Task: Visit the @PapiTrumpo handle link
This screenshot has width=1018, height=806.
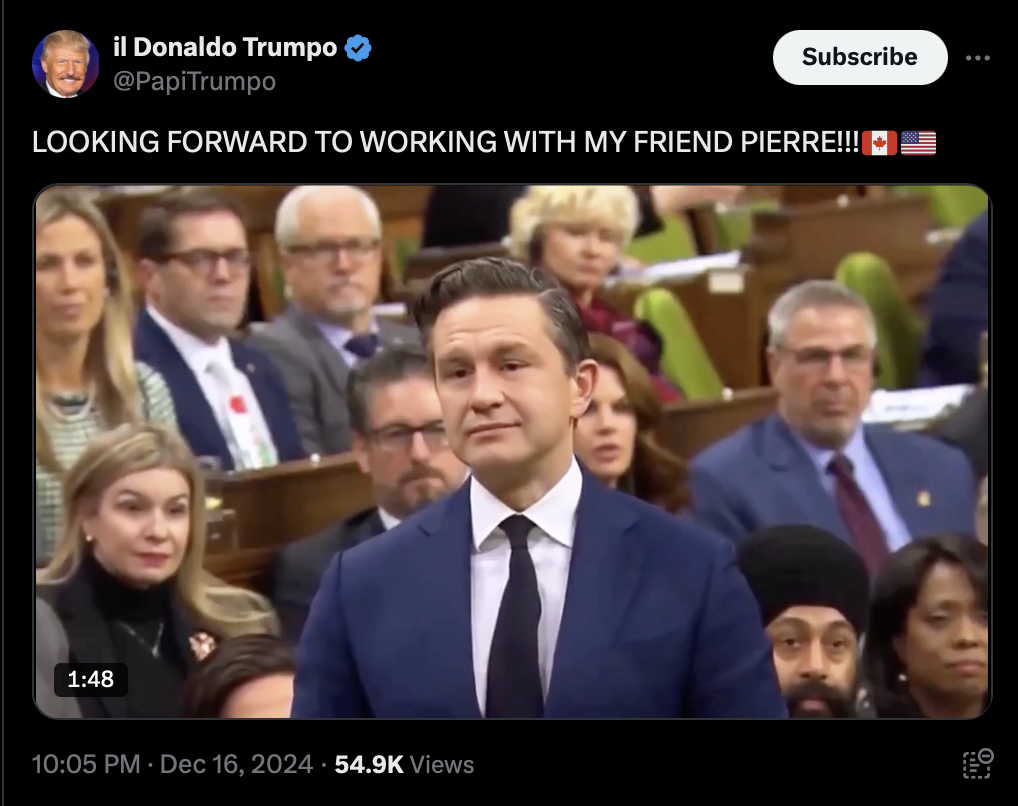Action: [194, 81]
